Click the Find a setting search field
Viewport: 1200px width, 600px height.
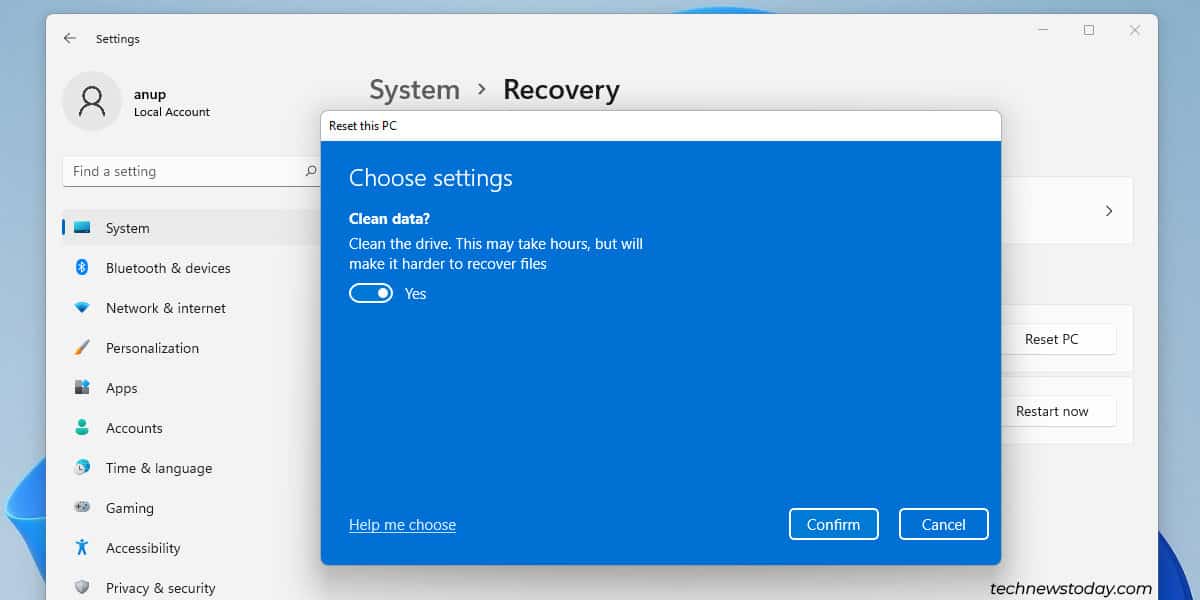coord(190,171)
